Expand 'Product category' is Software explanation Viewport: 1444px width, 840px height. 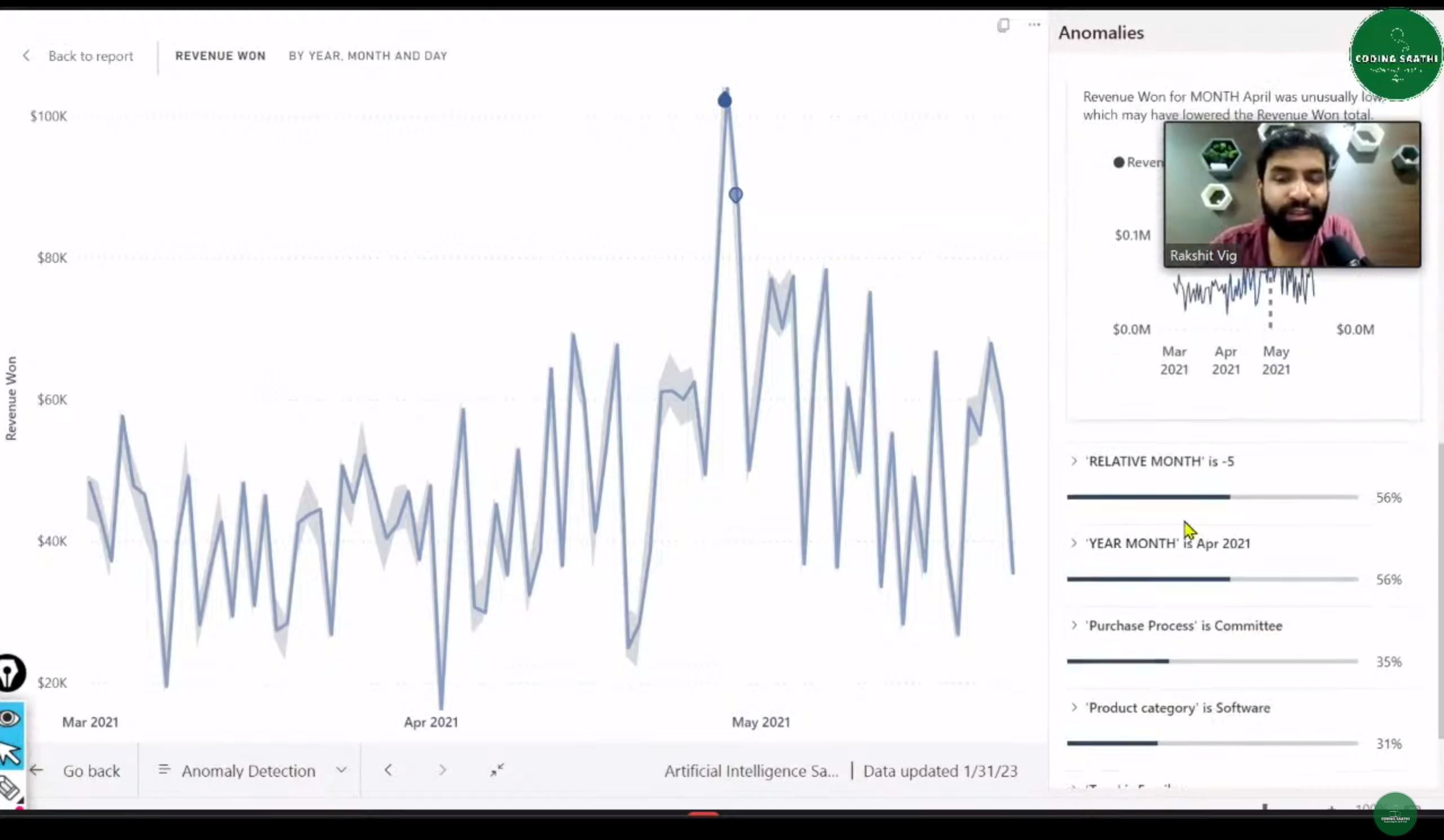point(1074,708)
